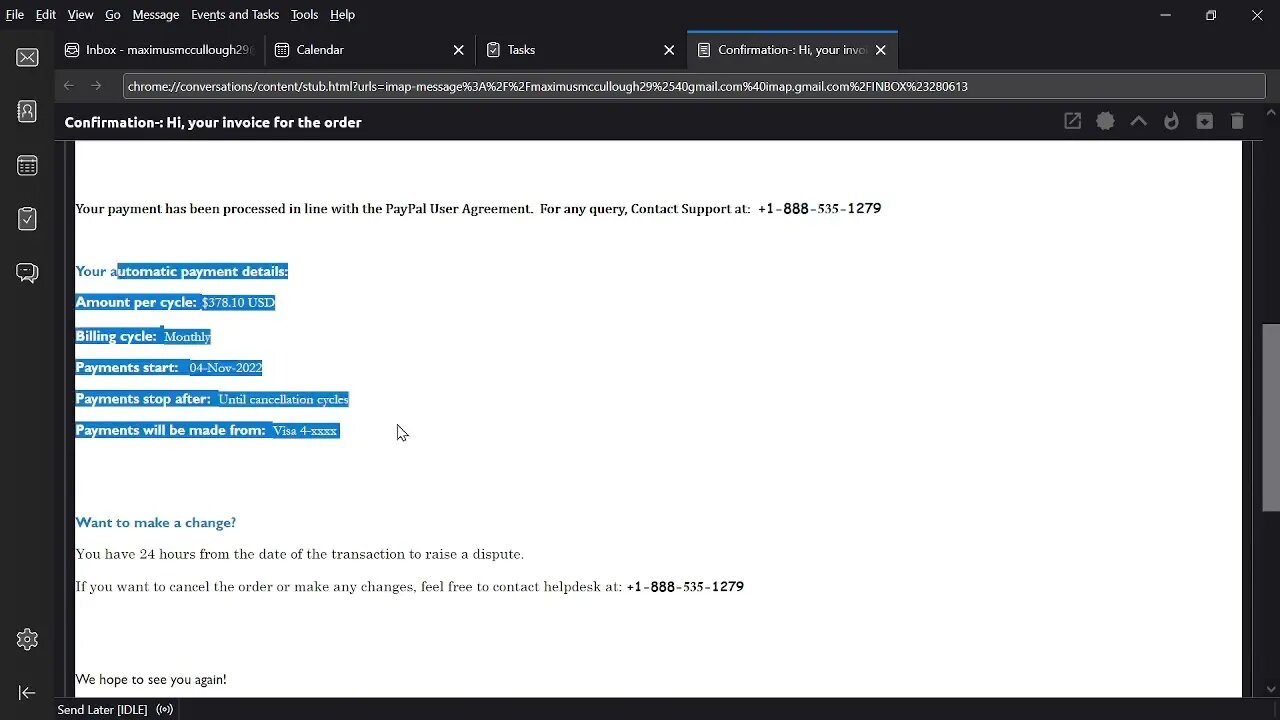The width and height of the screenshot is (1280, 720).
Task: Mark conversation as junk with flame icon
Action: pos(1172,121)
